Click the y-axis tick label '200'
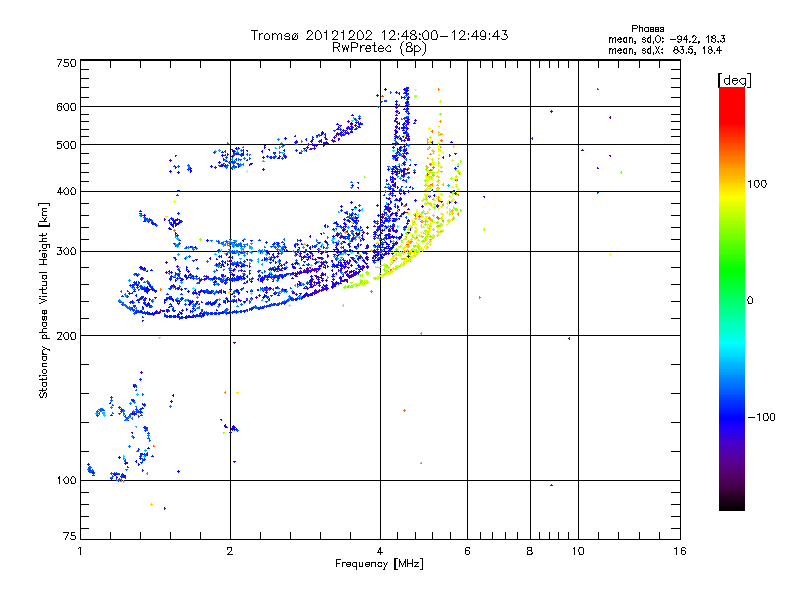 click(x=66, y=336)
